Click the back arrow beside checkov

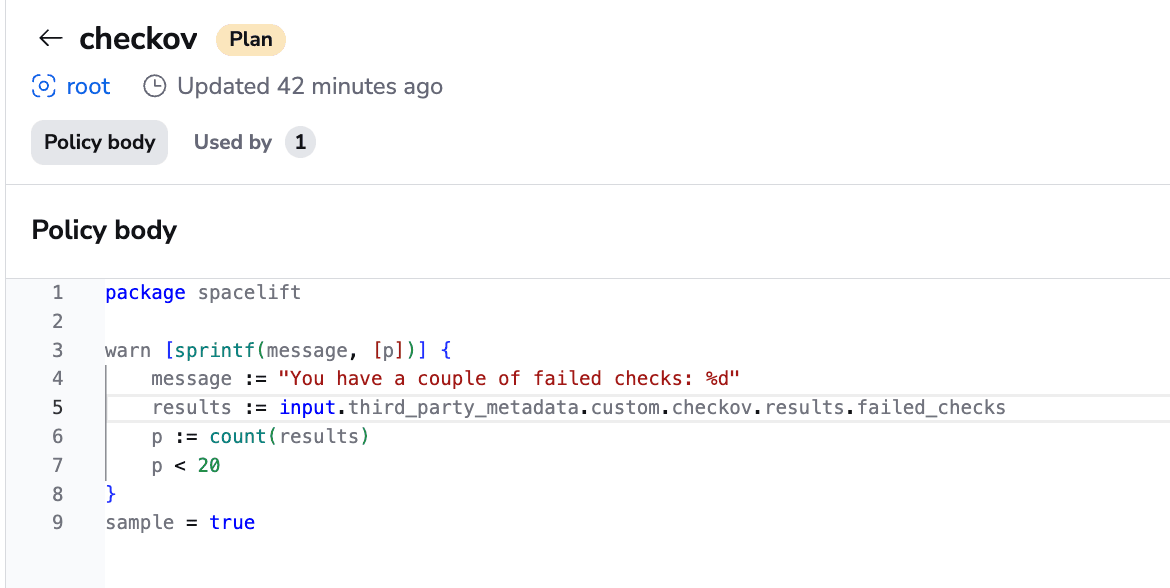pyautogui.click(x=51, y=38)
